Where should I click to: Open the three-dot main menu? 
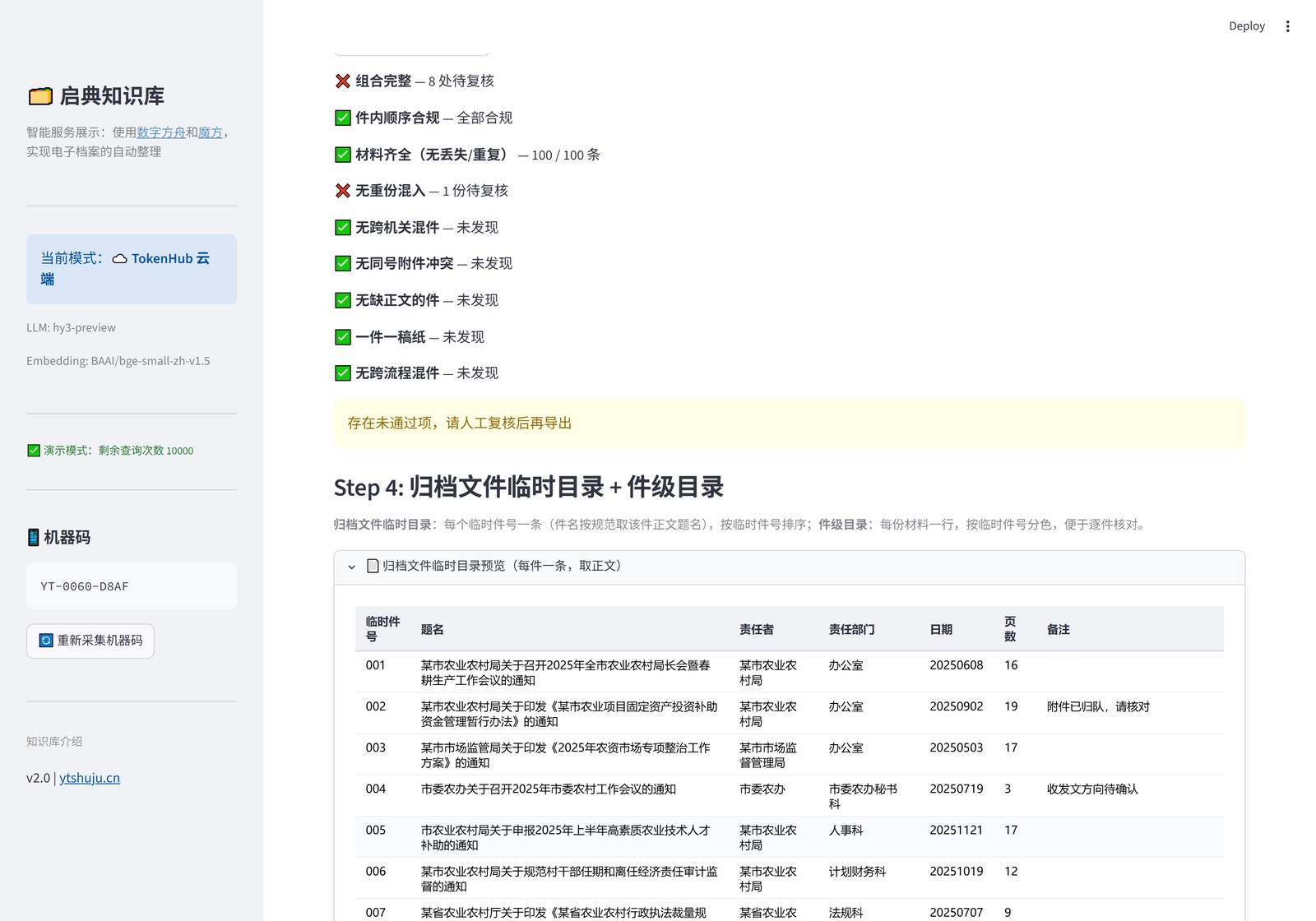click(x=1287, y=26)
